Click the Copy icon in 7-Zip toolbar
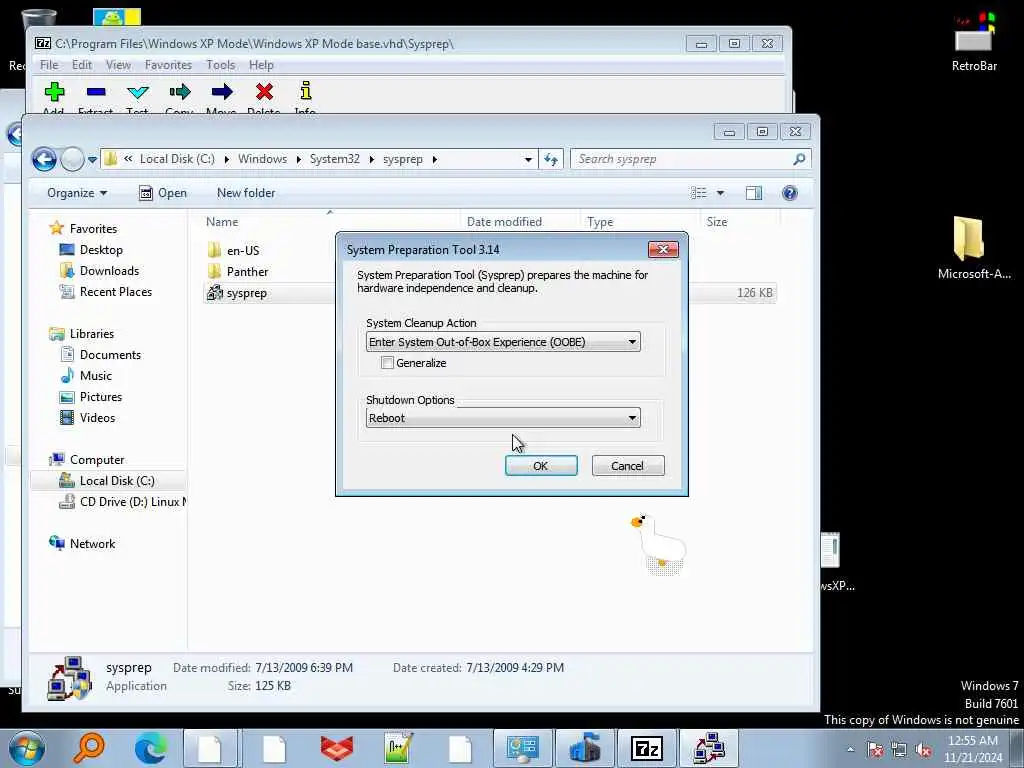The image size is (1024, 768). [x=180, y=91]
